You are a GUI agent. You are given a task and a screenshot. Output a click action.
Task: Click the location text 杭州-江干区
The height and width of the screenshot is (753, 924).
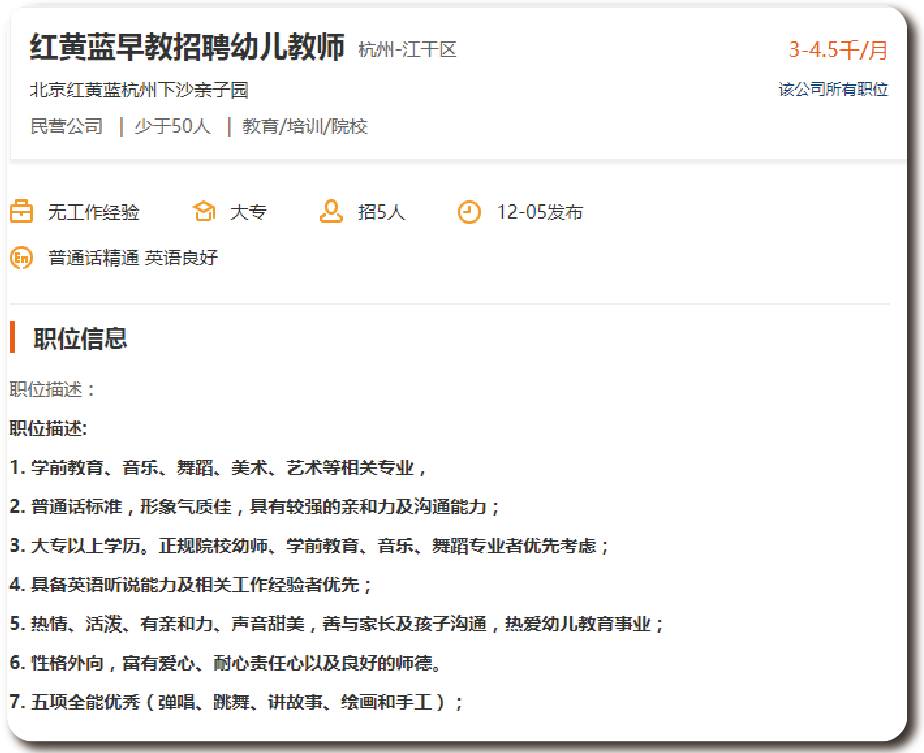[408, 49]
